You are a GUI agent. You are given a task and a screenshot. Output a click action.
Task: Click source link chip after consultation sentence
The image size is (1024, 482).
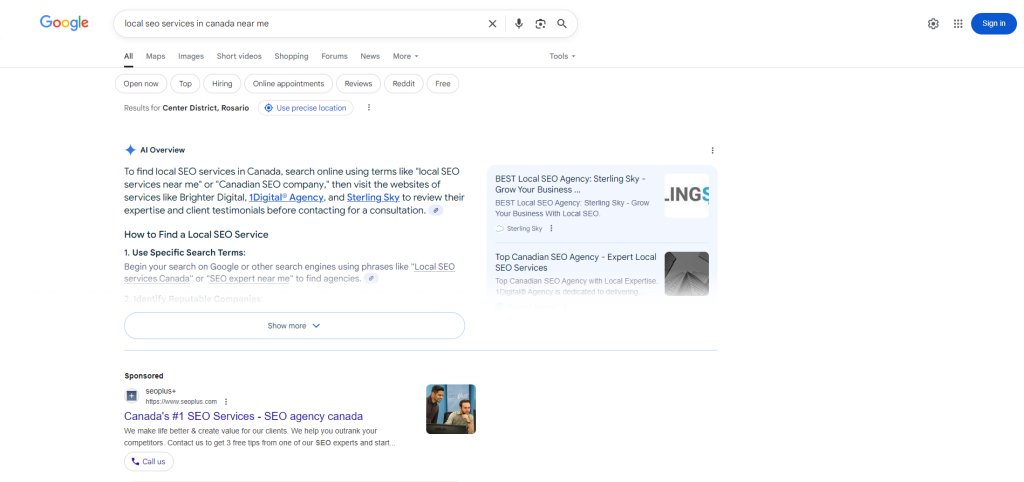[436, 211]
